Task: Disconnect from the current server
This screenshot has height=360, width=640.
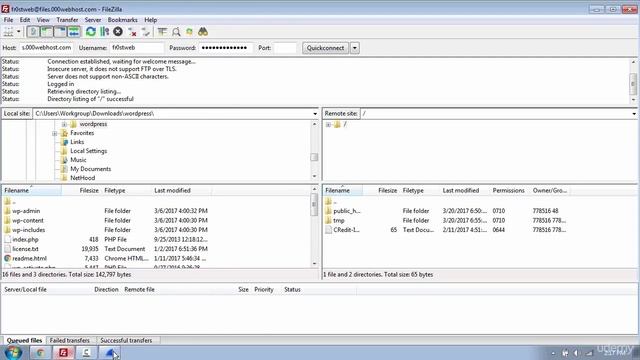Action: coord(132,32)
